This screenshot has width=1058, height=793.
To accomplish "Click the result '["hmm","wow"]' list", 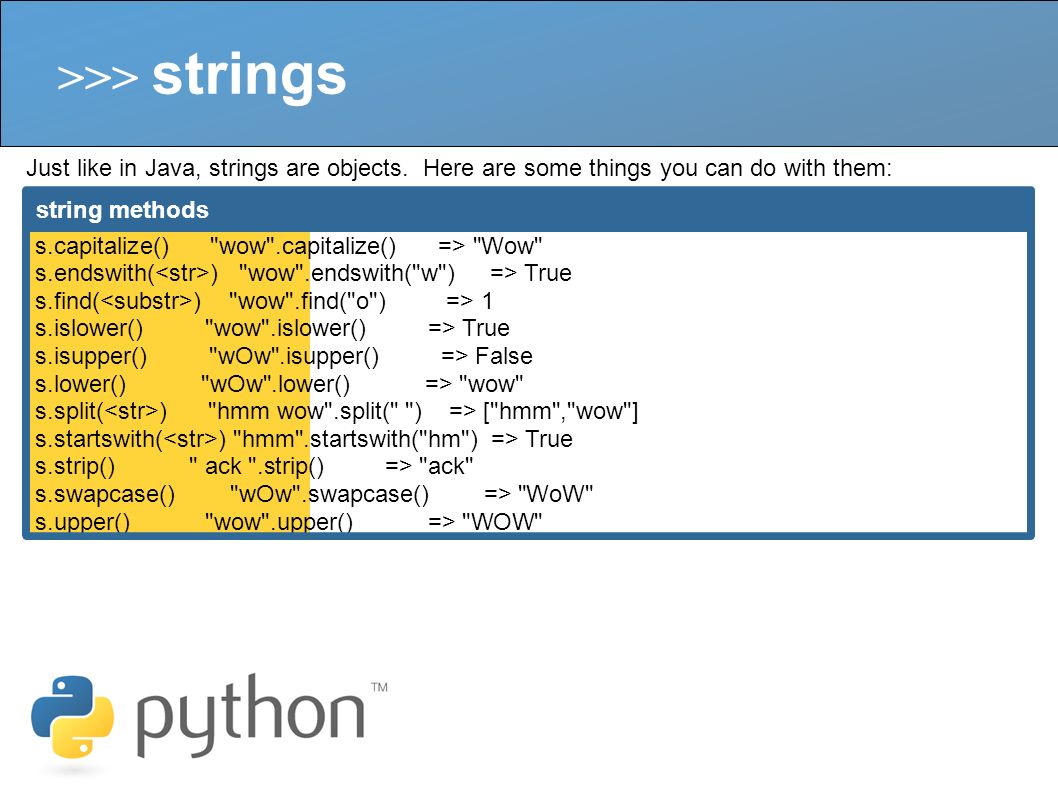I will [x=561, y=411].
